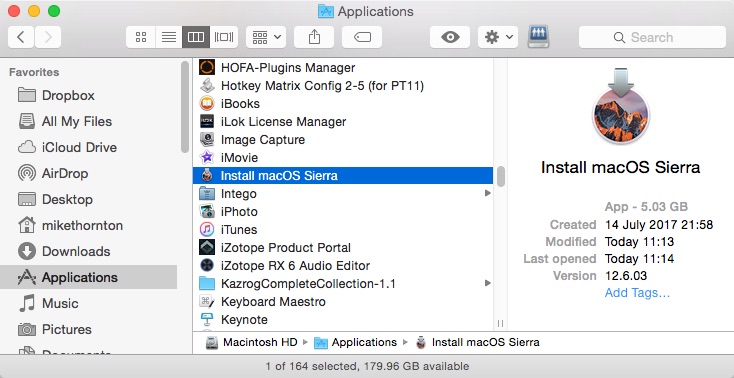Screen dimensions: 734x378
Task: Switch to list view
Action: click(169, 37)
